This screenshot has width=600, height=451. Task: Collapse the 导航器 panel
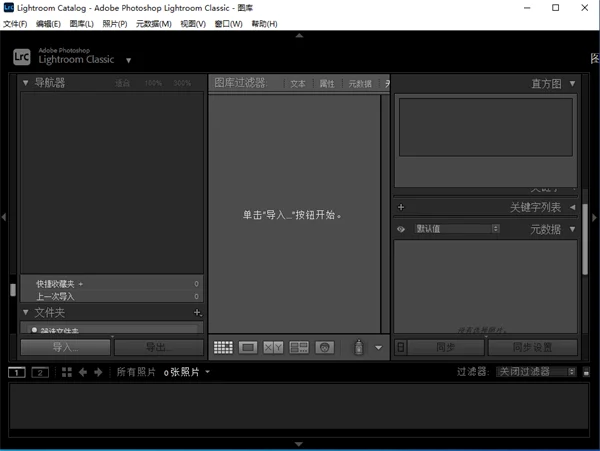coord(25,83)
